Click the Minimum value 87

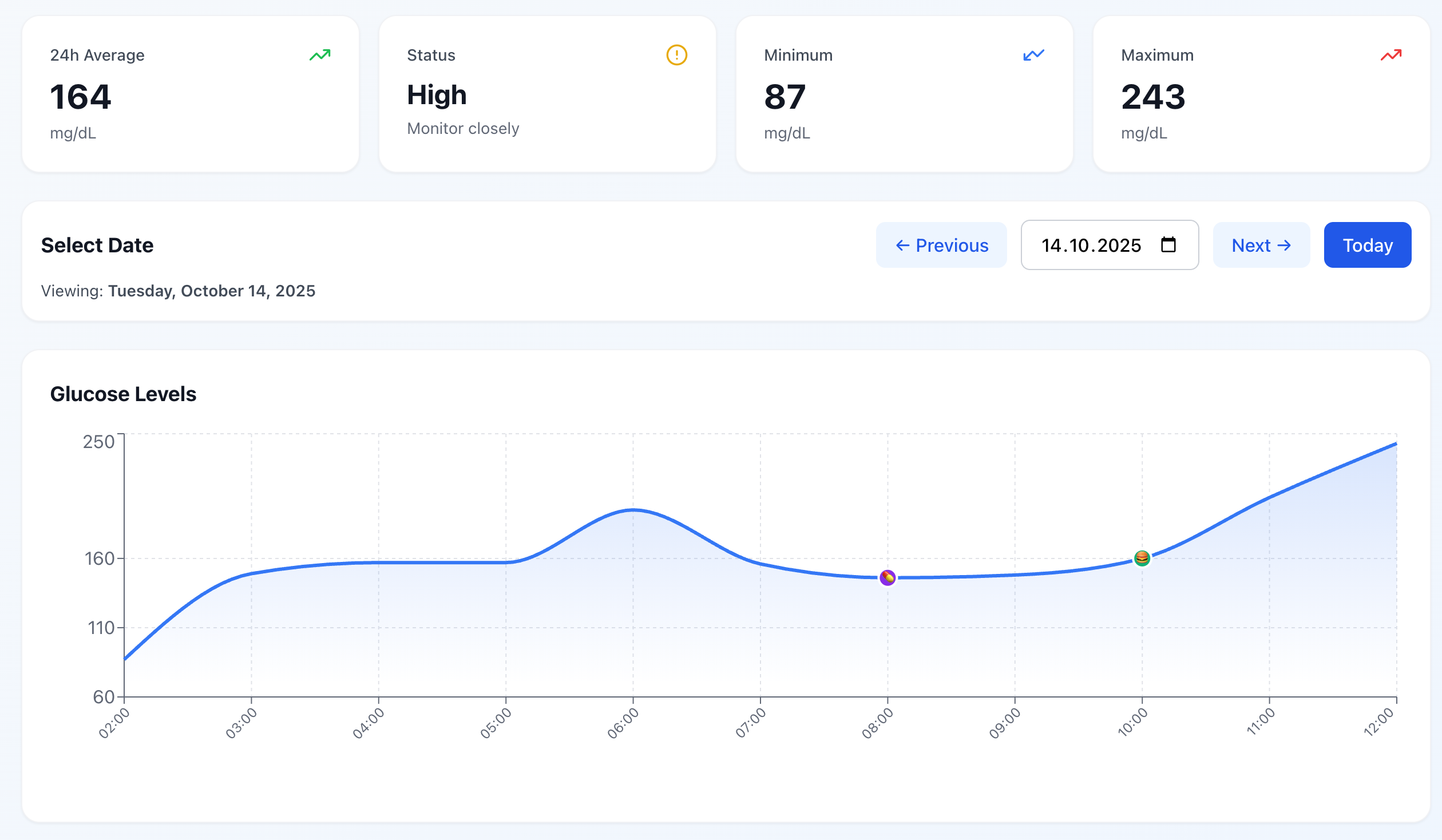(785, 97)
